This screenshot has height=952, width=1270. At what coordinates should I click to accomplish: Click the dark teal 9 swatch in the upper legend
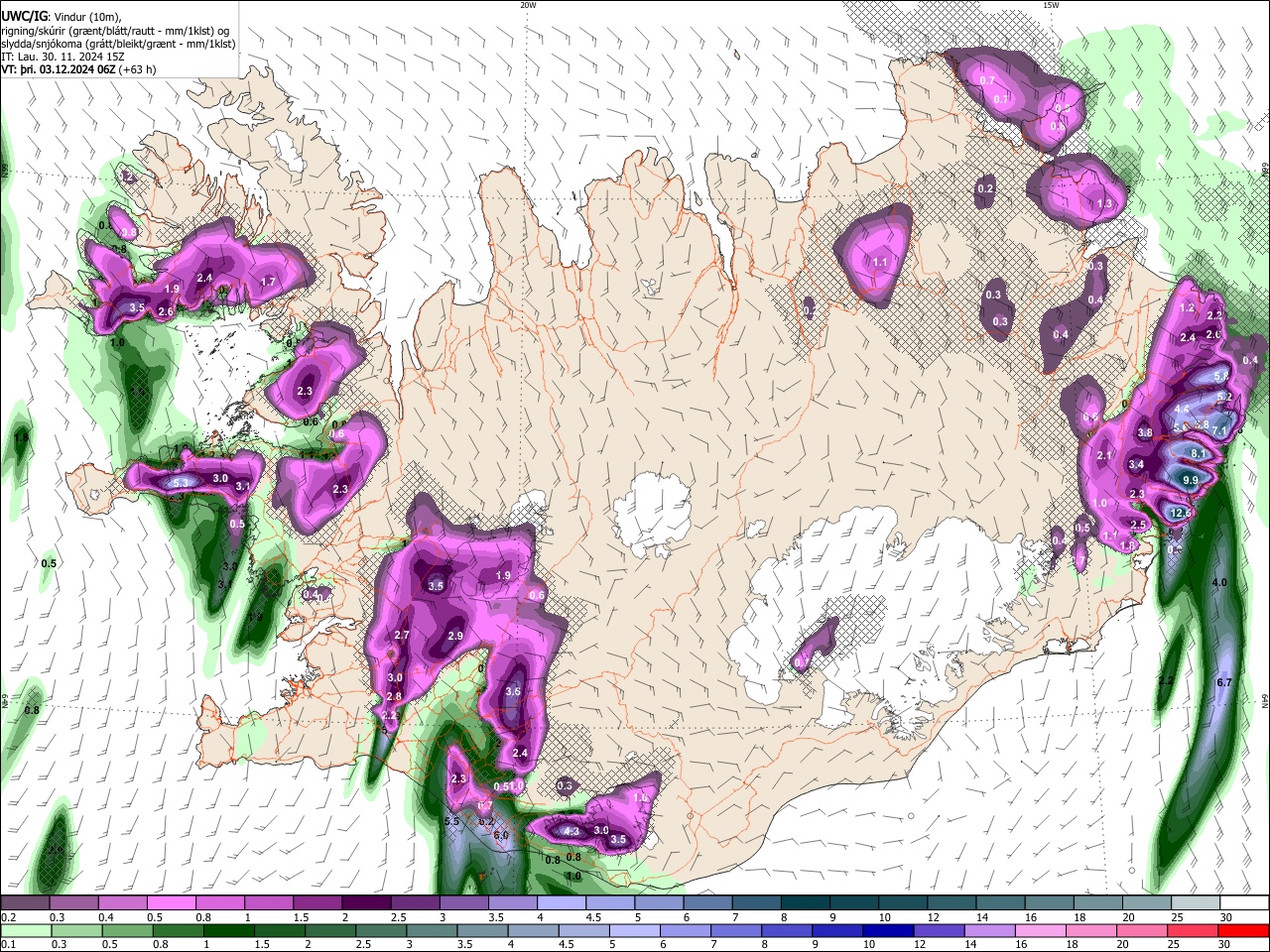[x=854, y=902]
